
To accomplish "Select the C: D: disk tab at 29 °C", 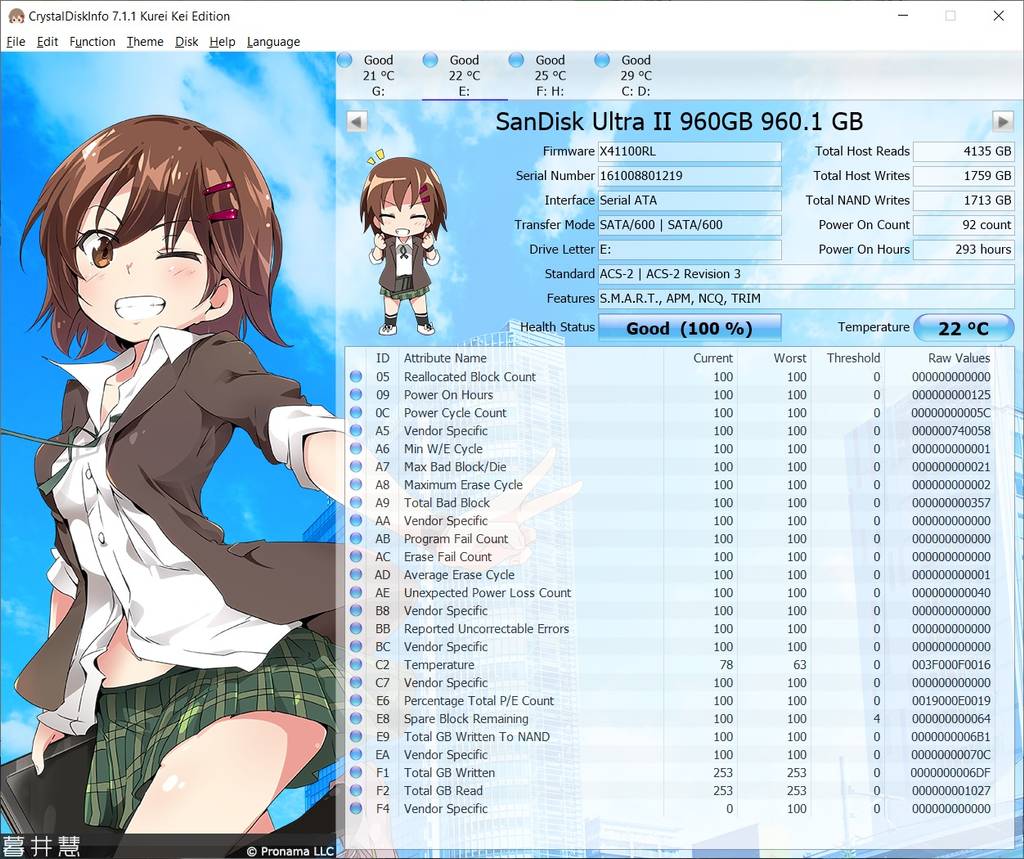I will (635, 76).
